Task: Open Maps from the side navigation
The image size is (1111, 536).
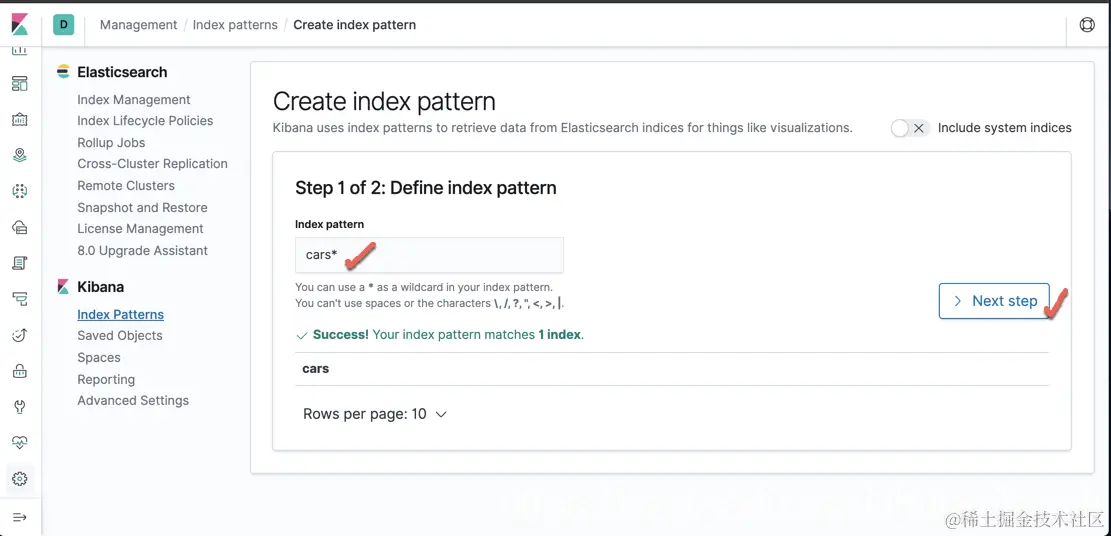Action: (x=20, y=155)
